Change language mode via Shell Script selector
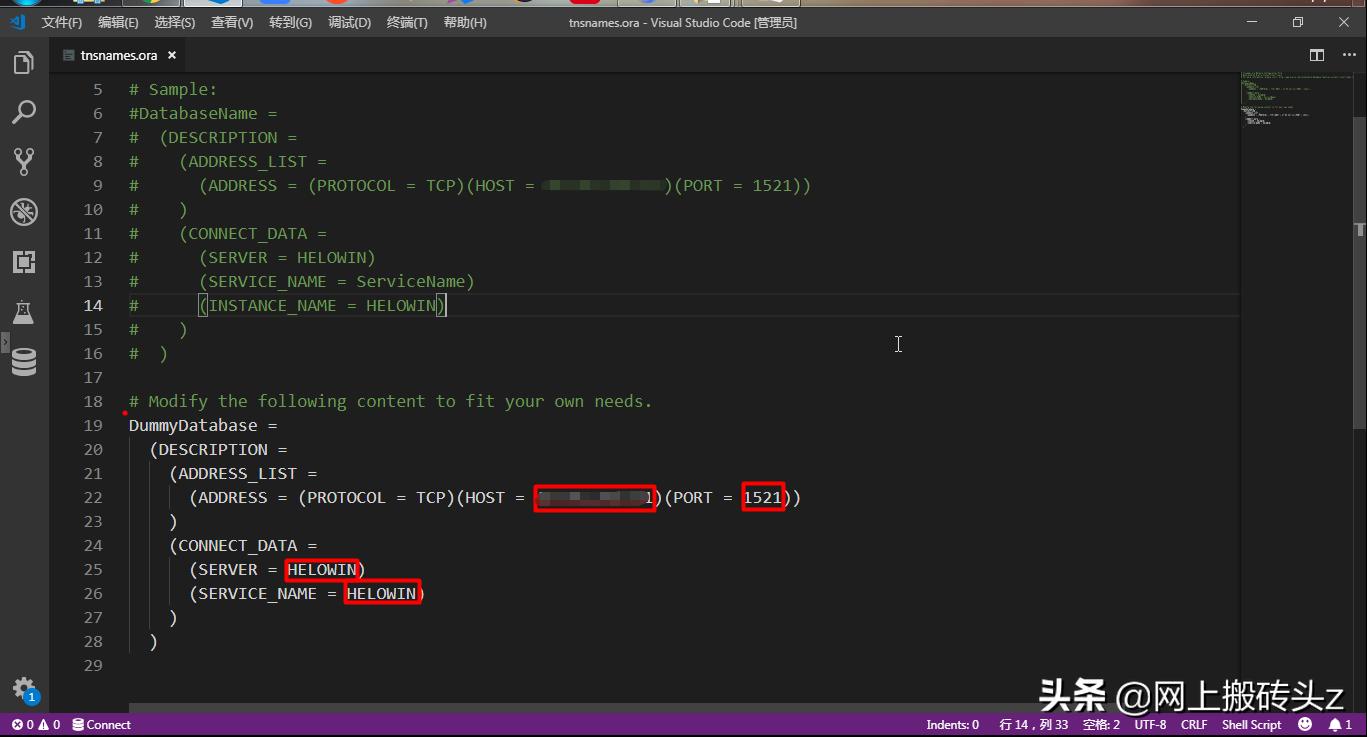Image resolution: width=1367 pixels, height=737 pixels. pos(1251,724)
